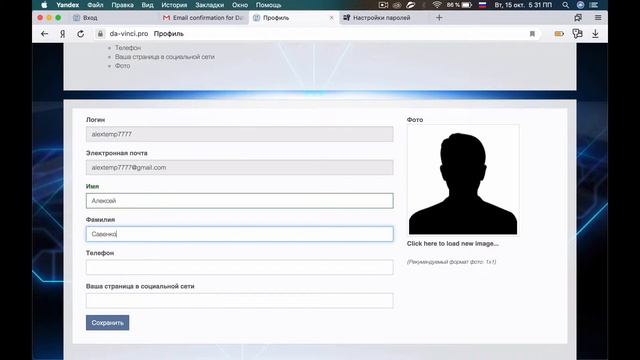Open the battery status in menu bar

[x=460, y=5]
